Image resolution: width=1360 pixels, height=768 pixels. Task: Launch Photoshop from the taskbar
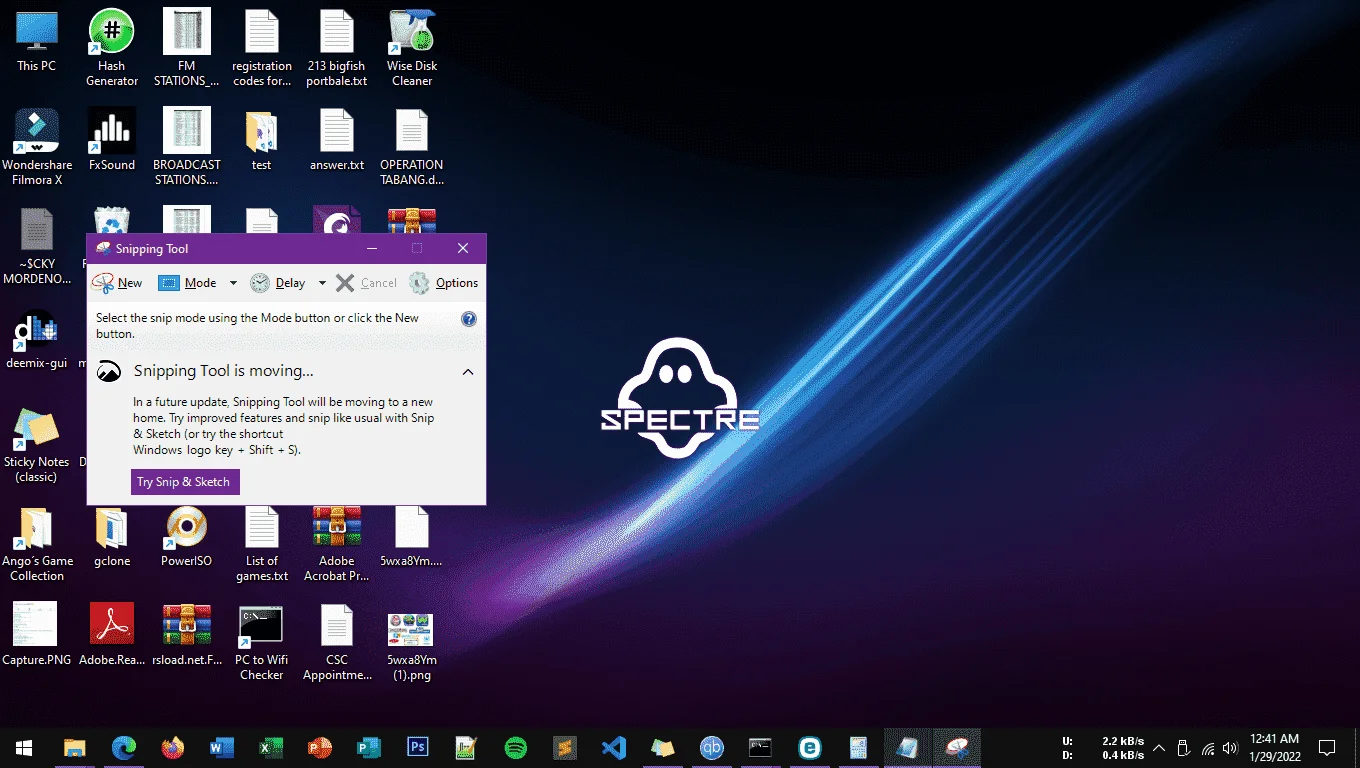click(418, 747)
